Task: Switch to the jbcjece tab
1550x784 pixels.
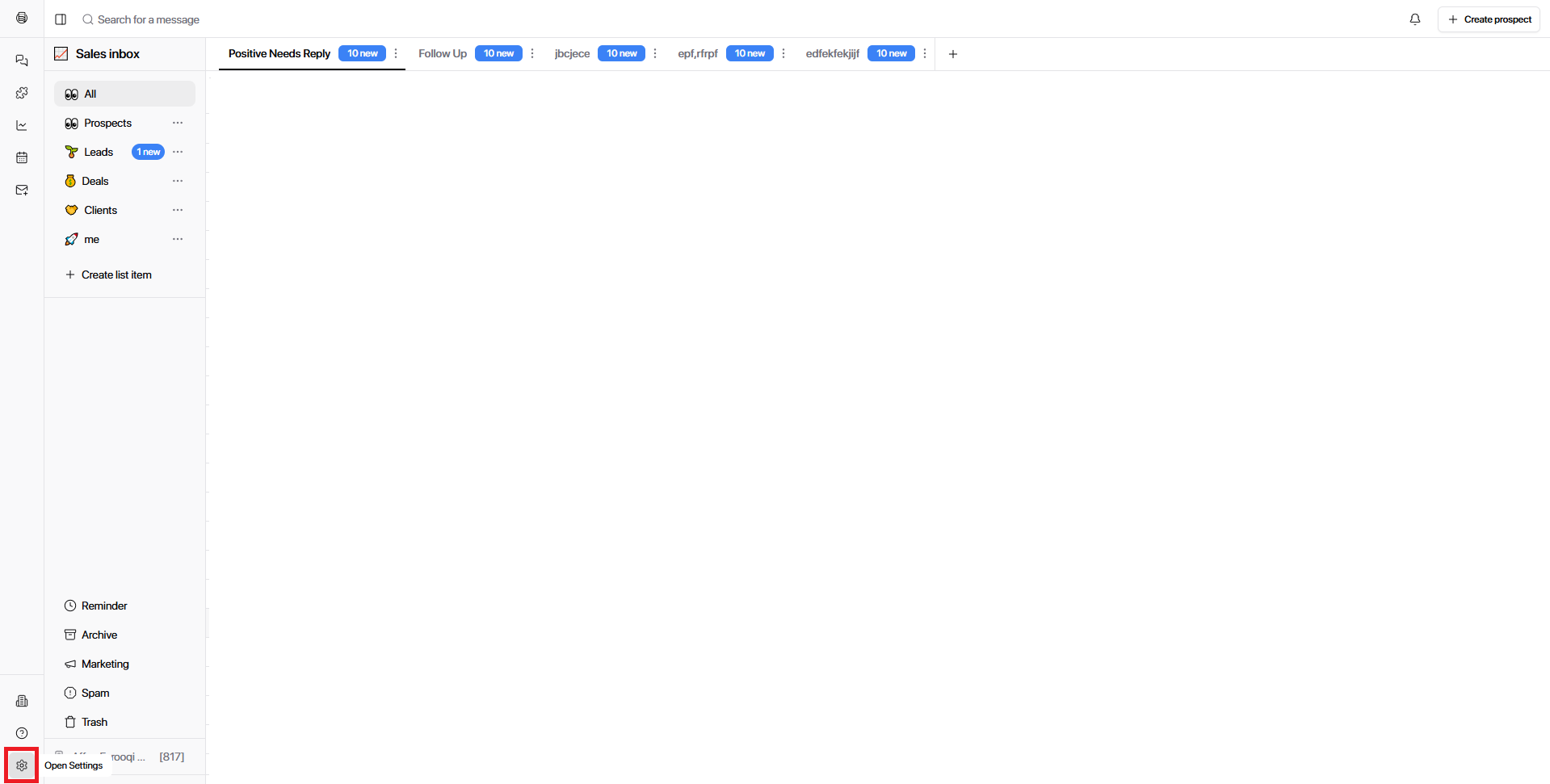Action: [x=572, y=53]
